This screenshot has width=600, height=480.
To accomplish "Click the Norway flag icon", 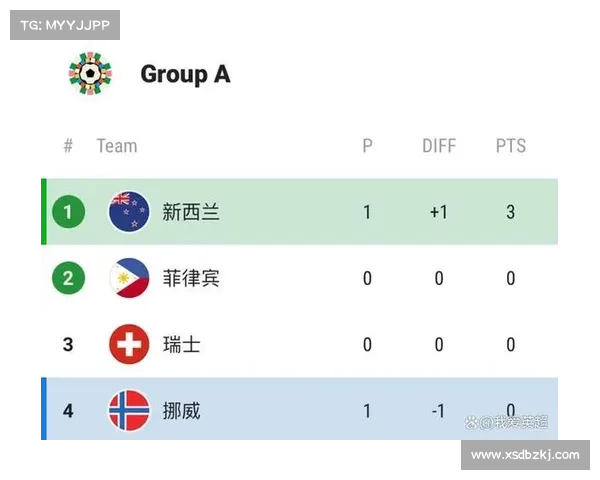I will (x=129, y=410).
